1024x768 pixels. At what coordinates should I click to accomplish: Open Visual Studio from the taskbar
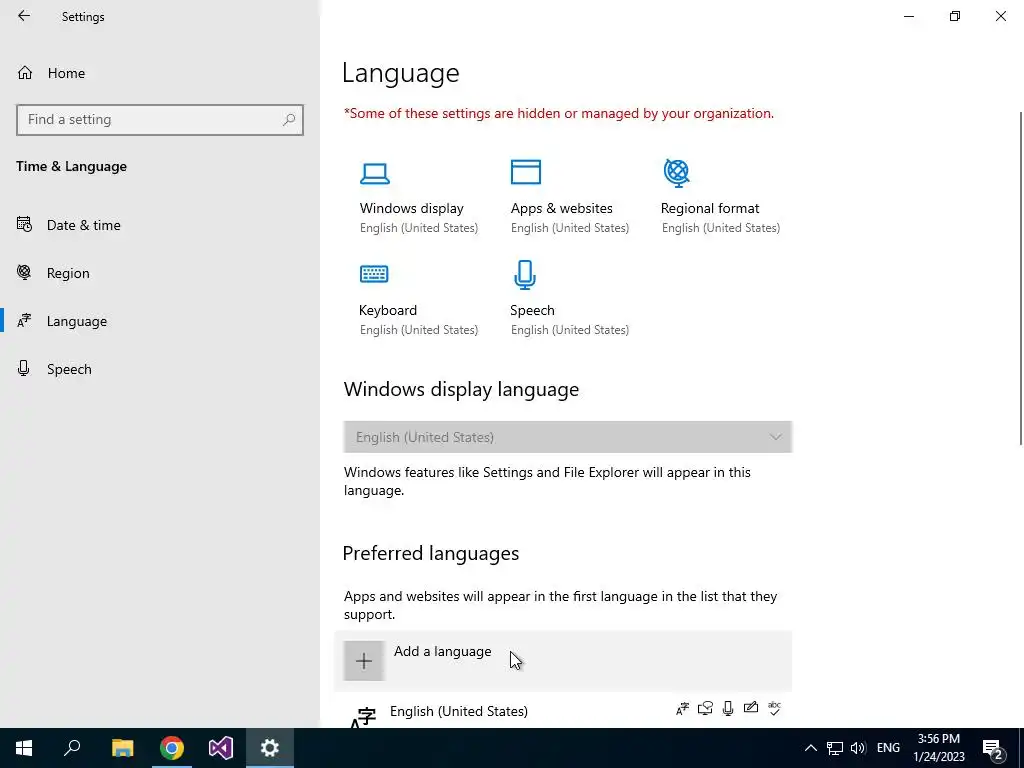tap(221, 748)
